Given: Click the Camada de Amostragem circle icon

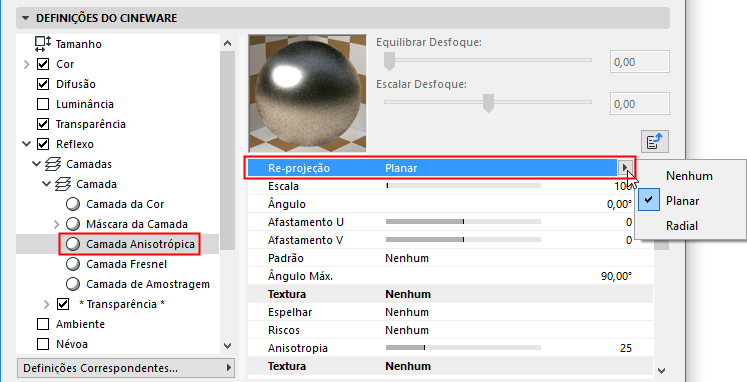Looking at the screenshot, I should (x=73, y=284).
